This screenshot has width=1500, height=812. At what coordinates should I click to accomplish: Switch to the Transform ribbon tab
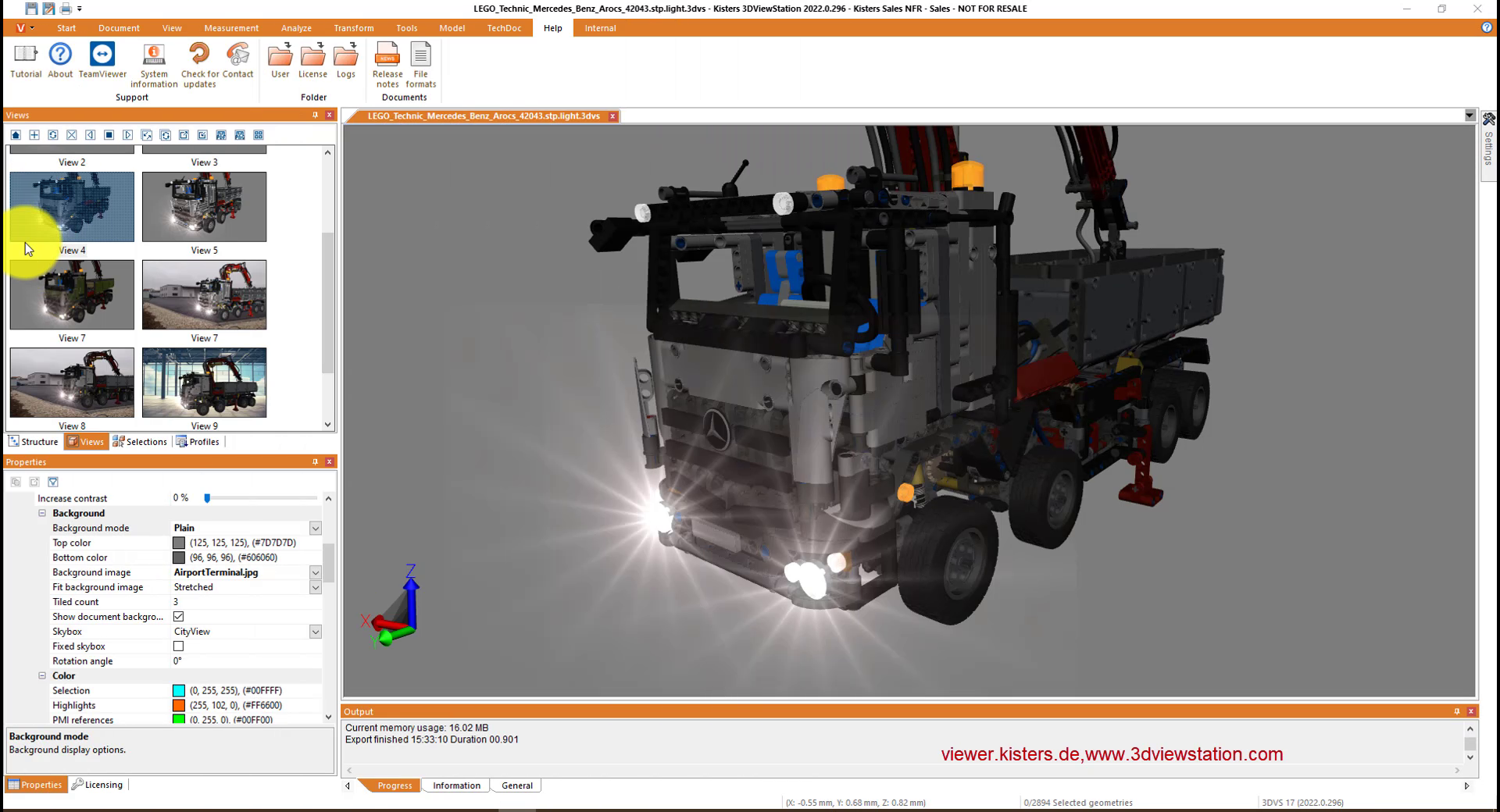pyautogui.click(x=353, y=27)
